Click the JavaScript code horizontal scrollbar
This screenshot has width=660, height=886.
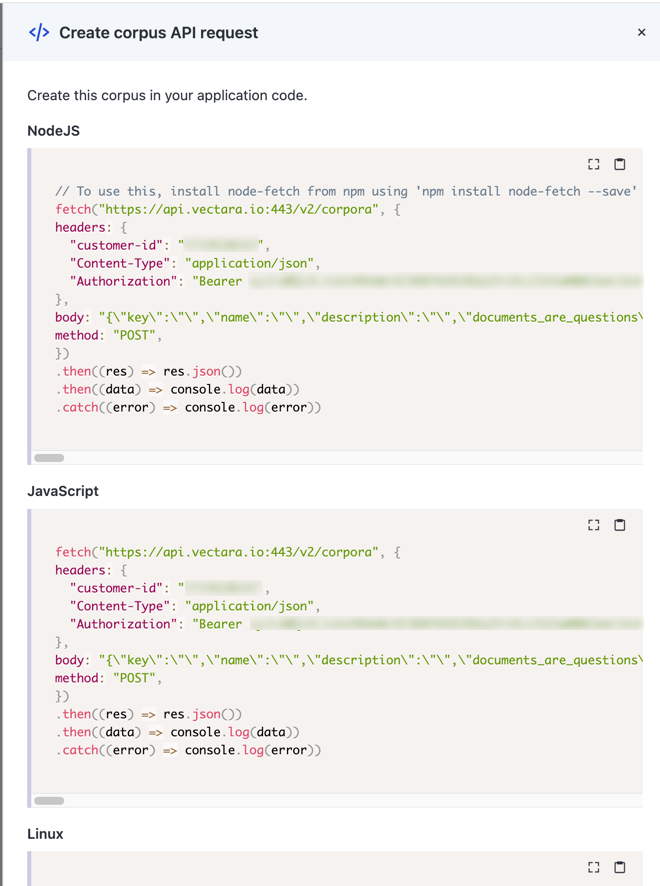coord(49,800)
